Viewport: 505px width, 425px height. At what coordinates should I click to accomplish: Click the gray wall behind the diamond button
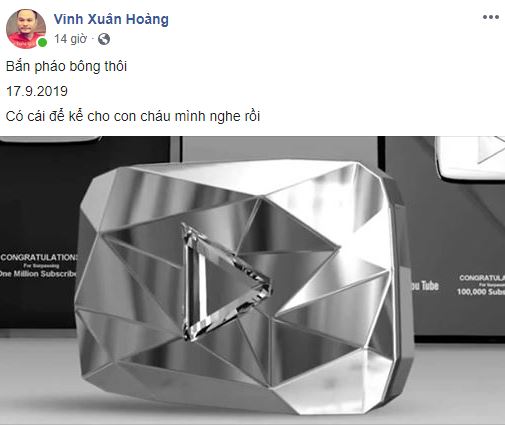click(279, 148)
